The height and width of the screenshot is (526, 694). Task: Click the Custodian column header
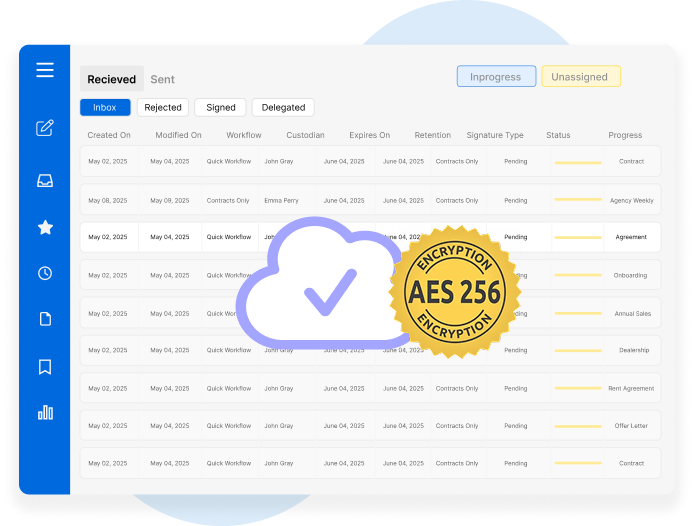click(305, 135)
